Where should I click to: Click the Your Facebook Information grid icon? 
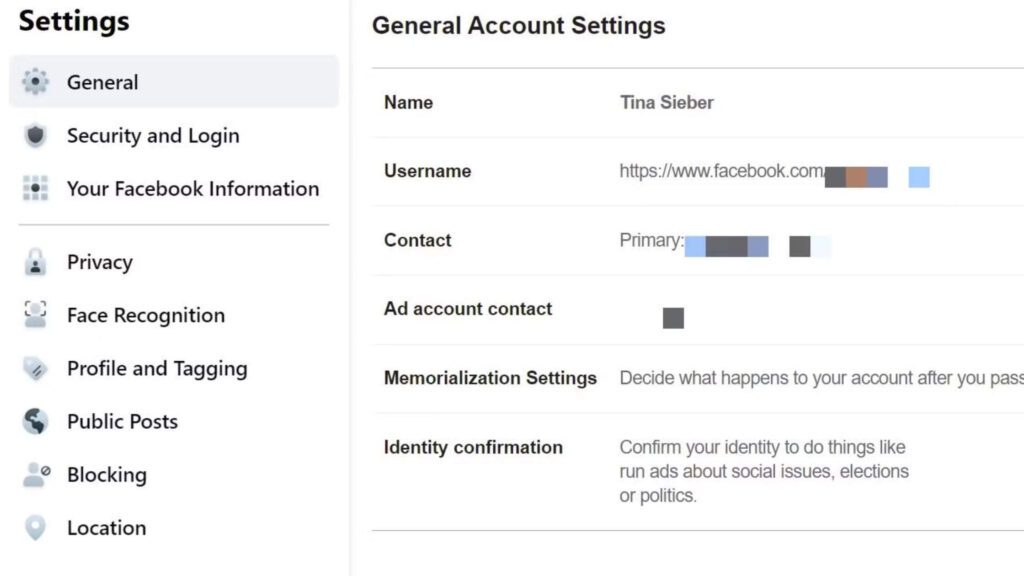click(36, 188)
